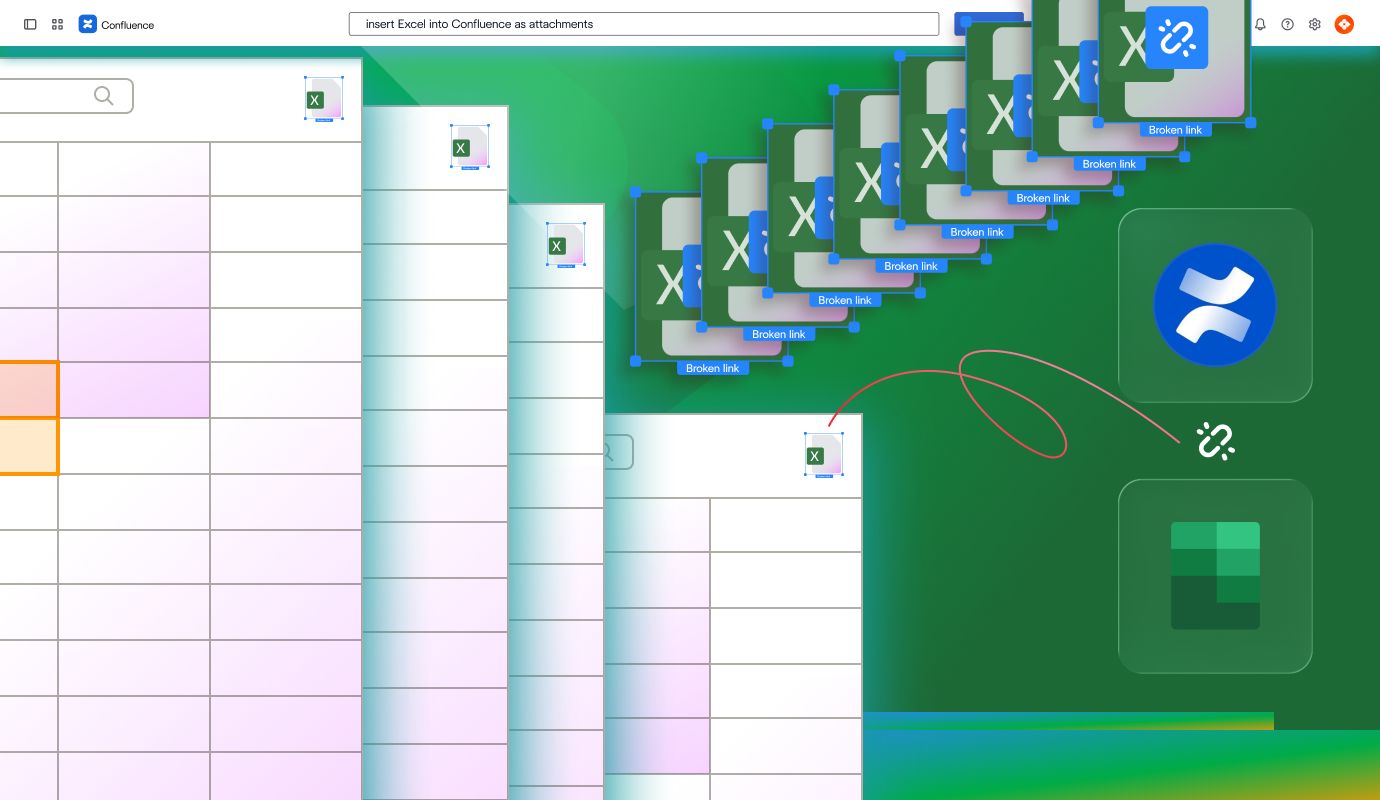Screen dimensions: 1380x800
Task: Click the top-right selection handle of the stacked attachments
Action: point(1251,120)
